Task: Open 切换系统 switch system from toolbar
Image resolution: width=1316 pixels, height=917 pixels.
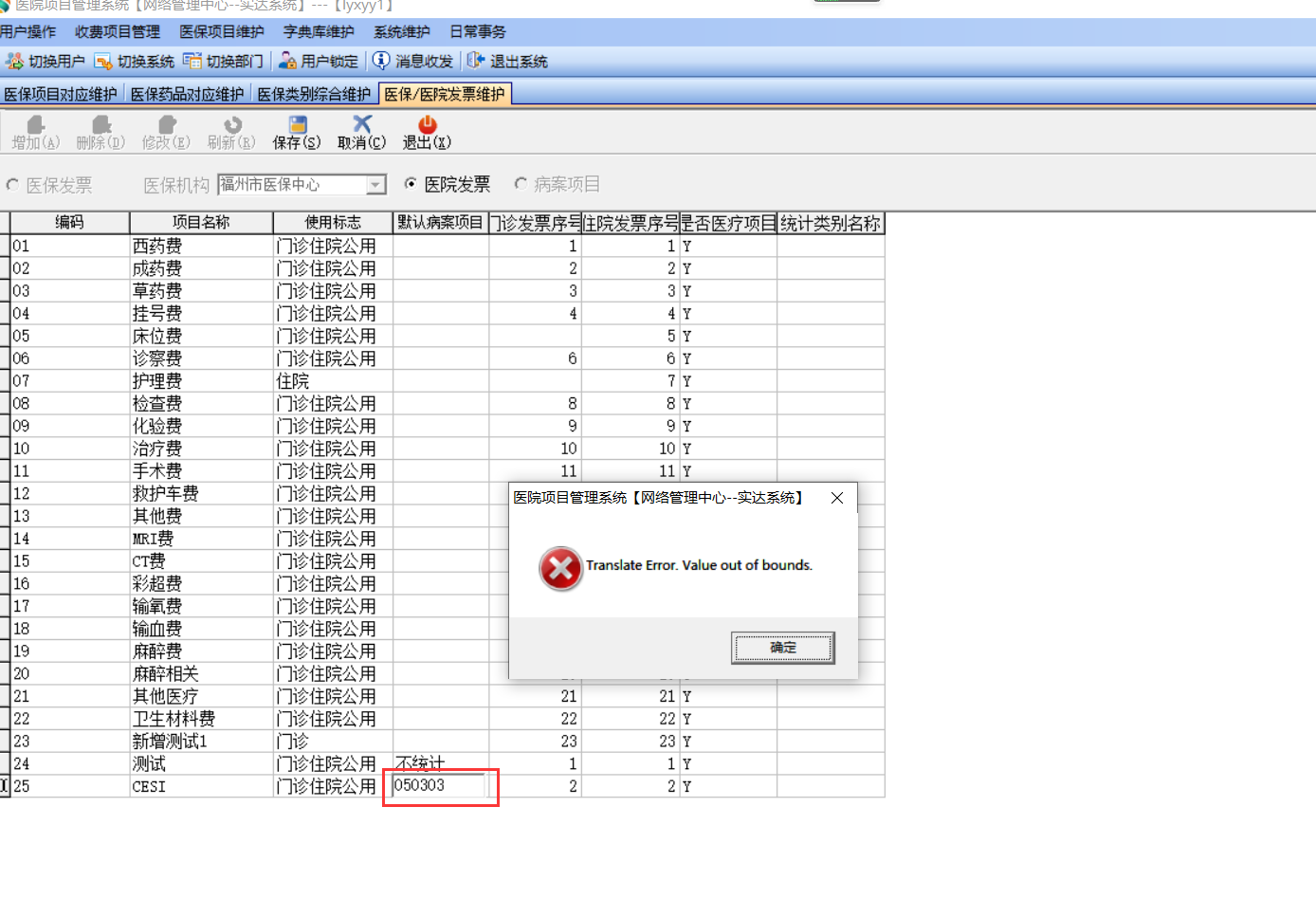Action: click(134, 62)
